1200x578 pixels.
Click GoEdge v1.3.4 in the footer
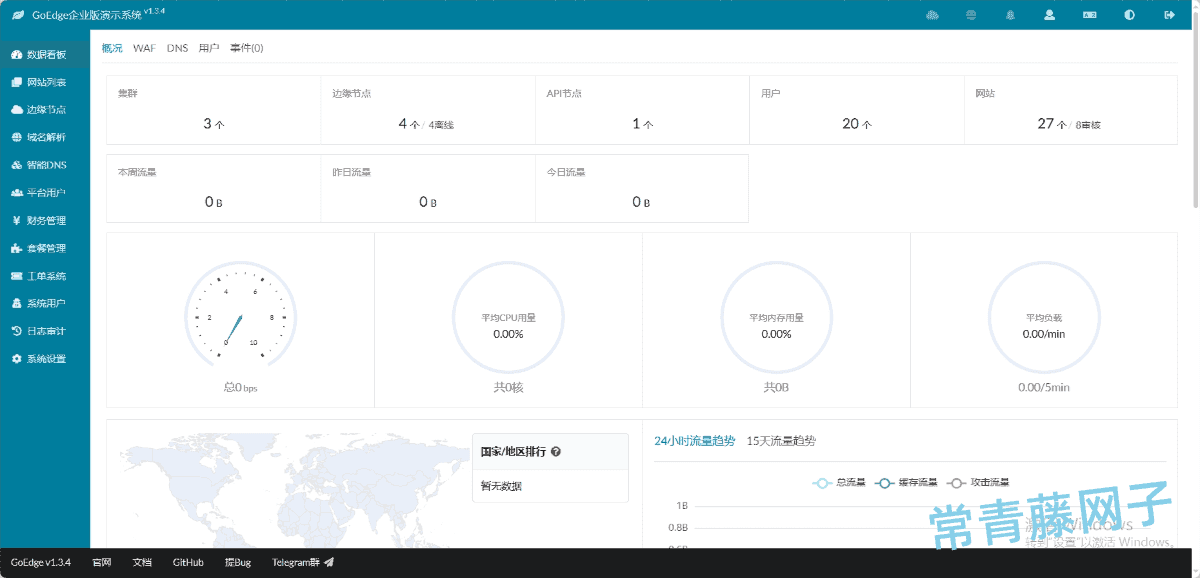click(41, 563)
